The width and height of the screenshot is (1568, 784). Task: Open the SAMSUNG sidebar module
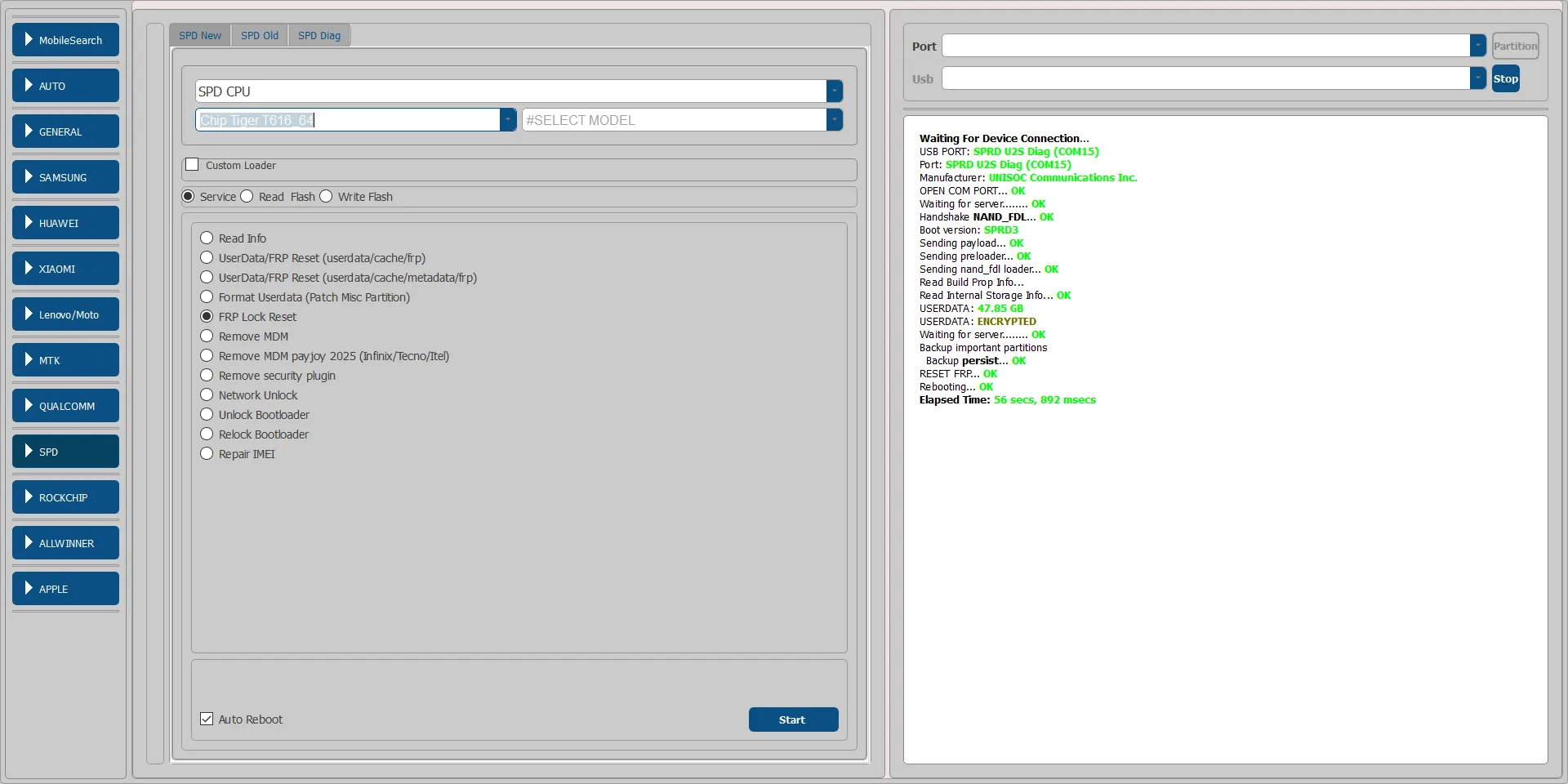(x=65, y=177)
